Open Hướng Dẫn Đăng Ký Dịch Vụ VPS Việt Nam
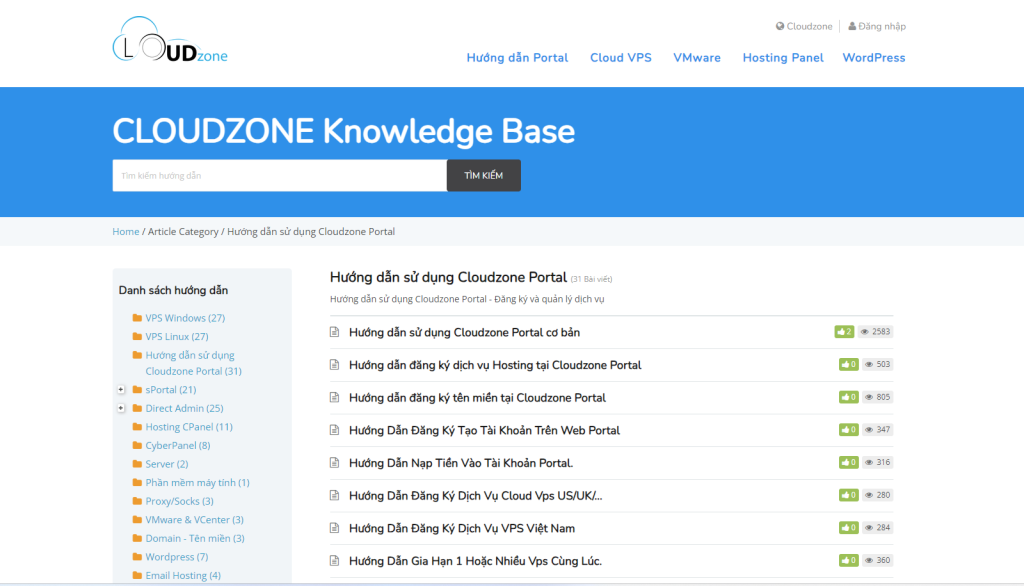The width and height of the screenshot is (1024, 586). (x=461, y=528)
